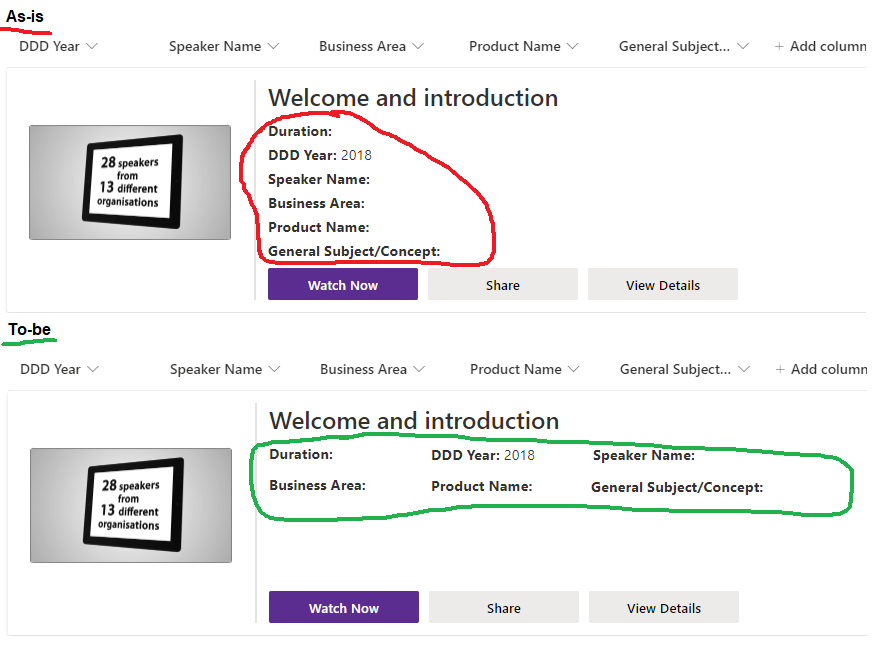
Task: Open View Details for the As-is item
Action: click(x=662, y=284)
